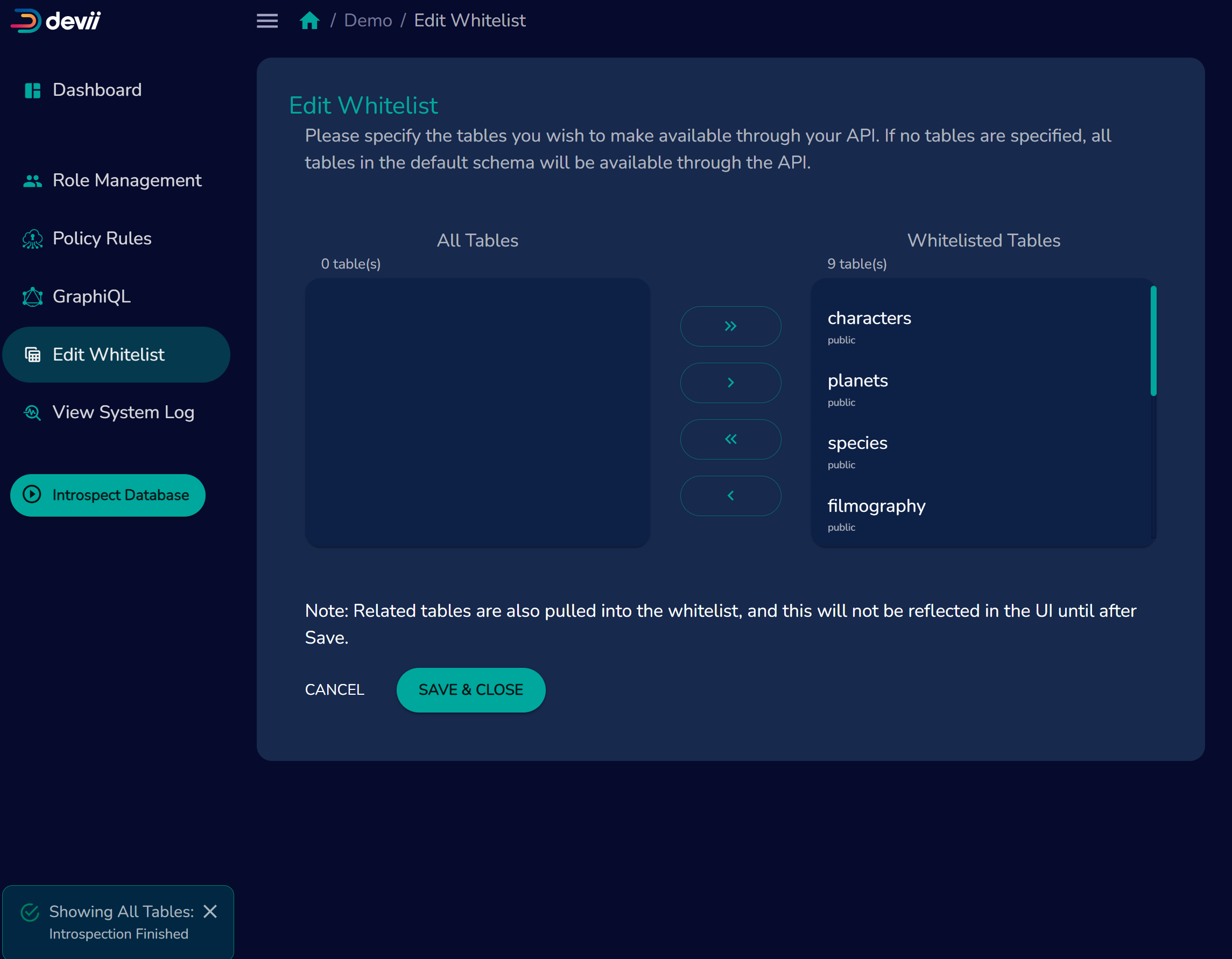1232x959 pixels.
Task: Go to Policy Rules
Action: (102, 238)
